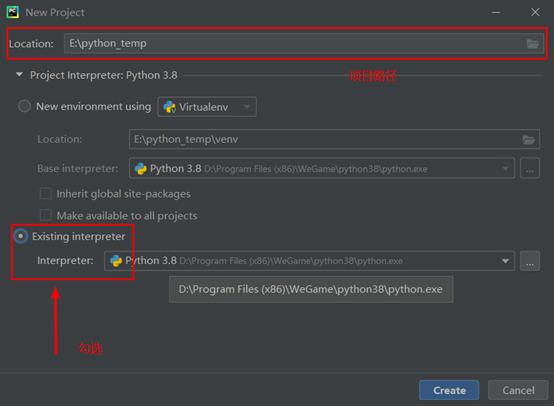Browse folder icon in project Location field

coord(532,43)
